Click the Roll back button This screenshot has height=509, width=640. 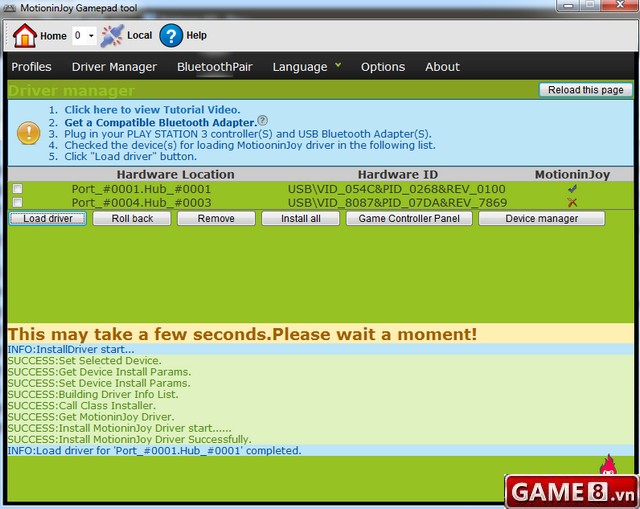pyautogui.click(x=132, y=218)
